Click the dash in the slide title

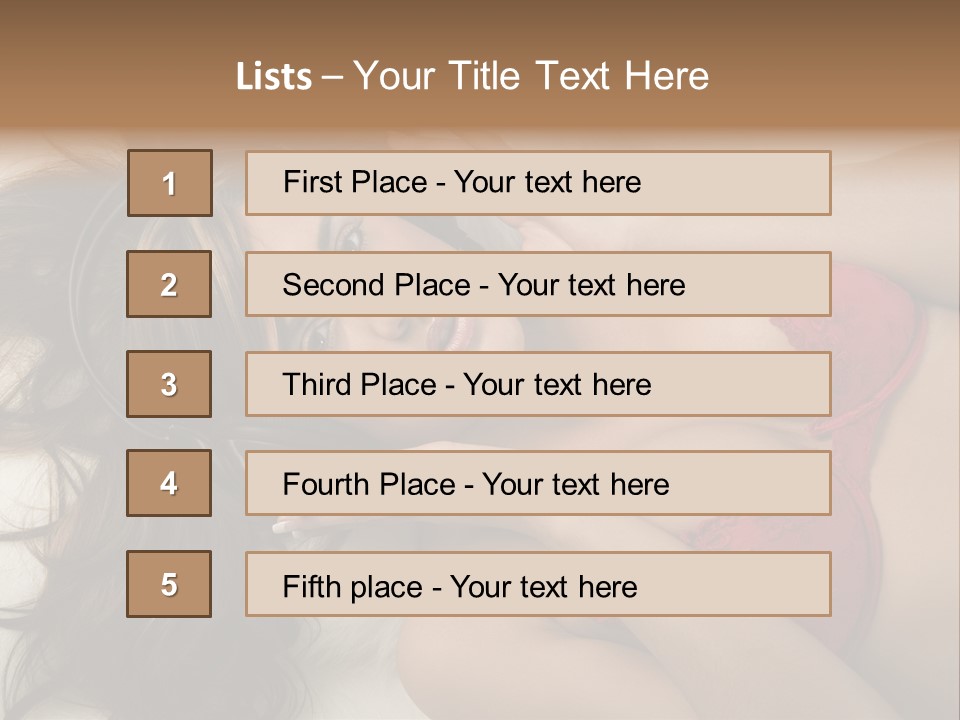(332, 77)
